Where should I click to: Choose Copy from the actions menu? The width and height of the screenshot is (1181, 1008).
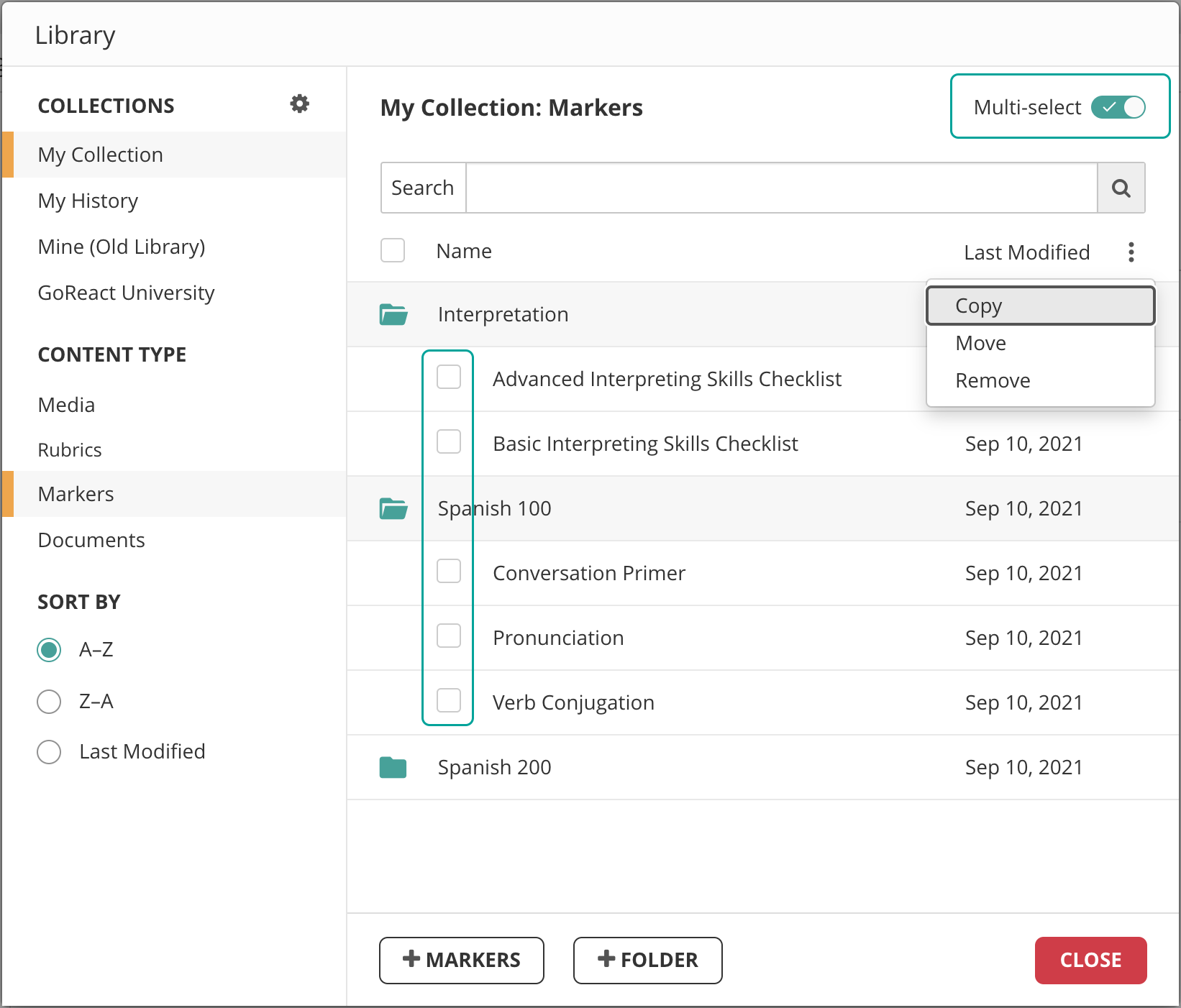pyautogui.click(x=1040, y=306)
